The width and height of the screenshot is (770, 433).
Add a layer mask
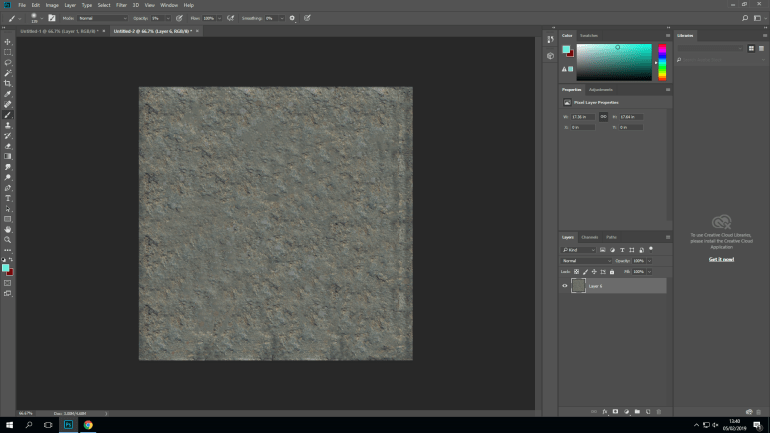pyautogui.click(x=615, y=412)
